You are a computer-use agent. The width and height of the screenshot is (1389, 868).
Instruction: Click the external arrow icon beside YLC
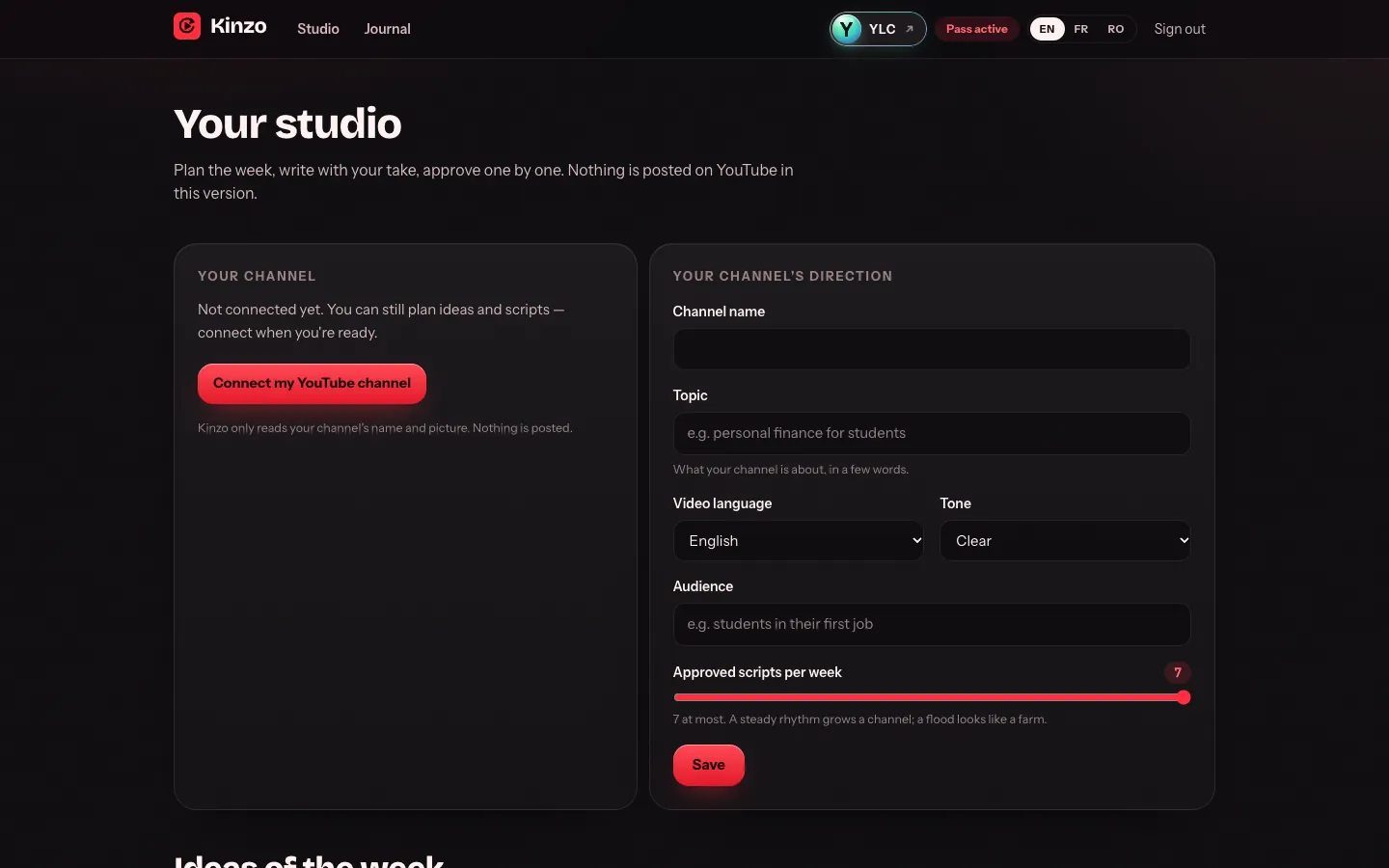point(909,29)
